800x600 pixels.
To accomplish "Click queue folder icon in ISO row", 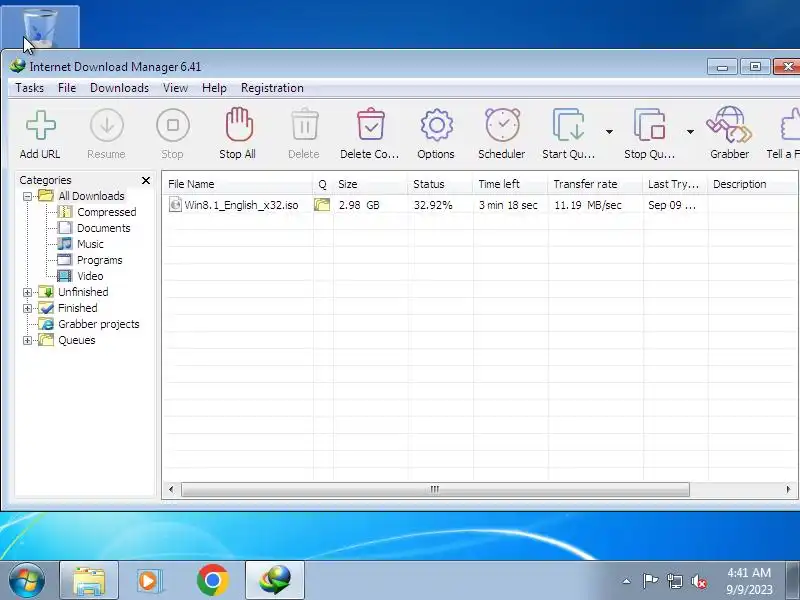I will [x=322, y=205].
